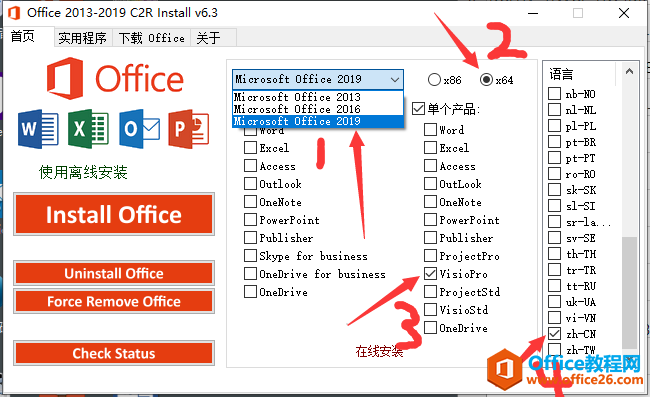Check the th-TH language checkbox

tap(554, 254)
